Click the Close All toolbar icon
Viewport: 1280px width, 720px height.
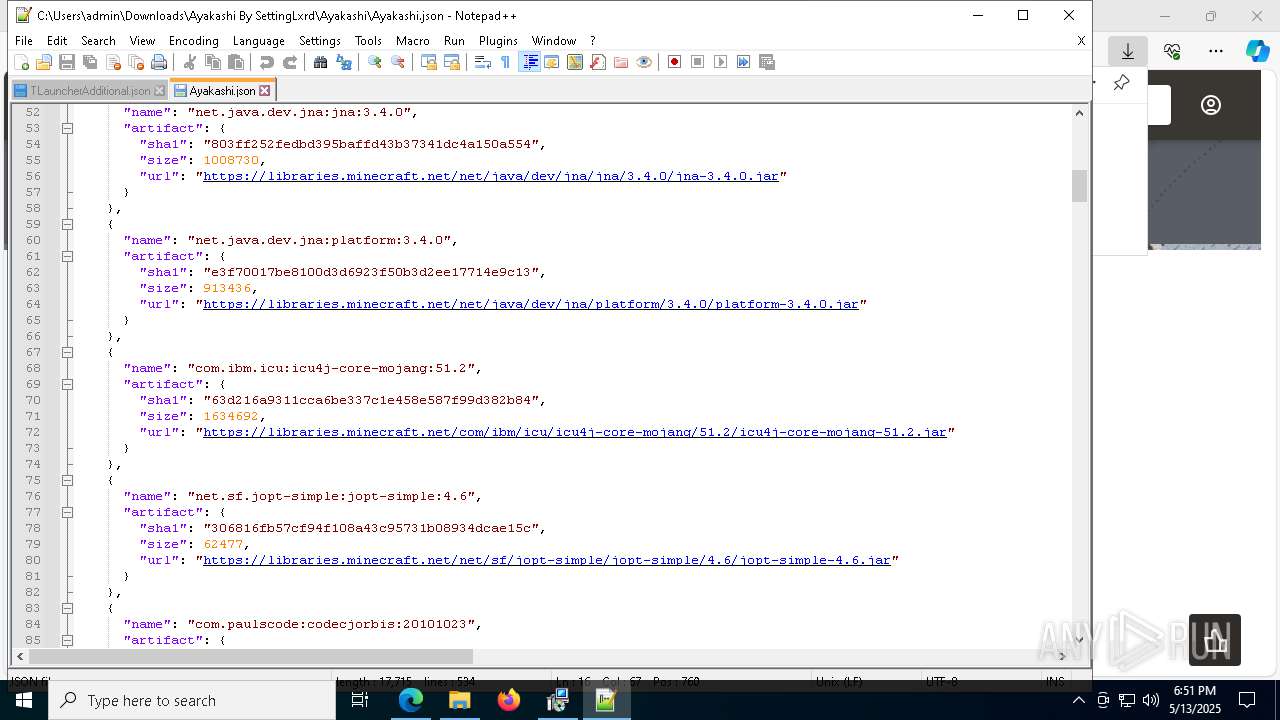pos(136,62)
